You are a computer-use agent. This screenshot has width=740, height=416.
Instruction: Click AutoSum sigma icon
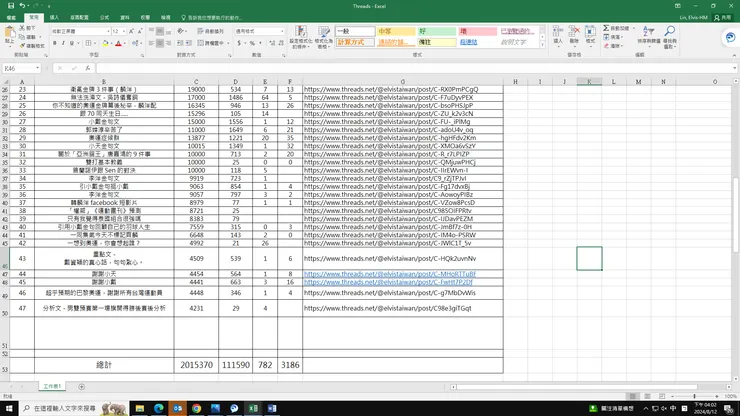[x=606, y=28]
